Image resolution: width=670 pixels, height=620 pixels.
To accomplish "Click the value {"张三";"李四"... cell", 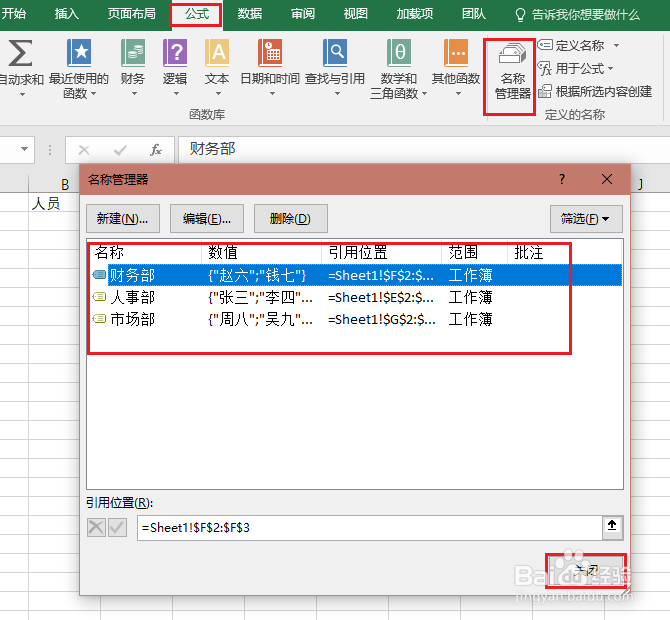I will click(x=260, y=297).
